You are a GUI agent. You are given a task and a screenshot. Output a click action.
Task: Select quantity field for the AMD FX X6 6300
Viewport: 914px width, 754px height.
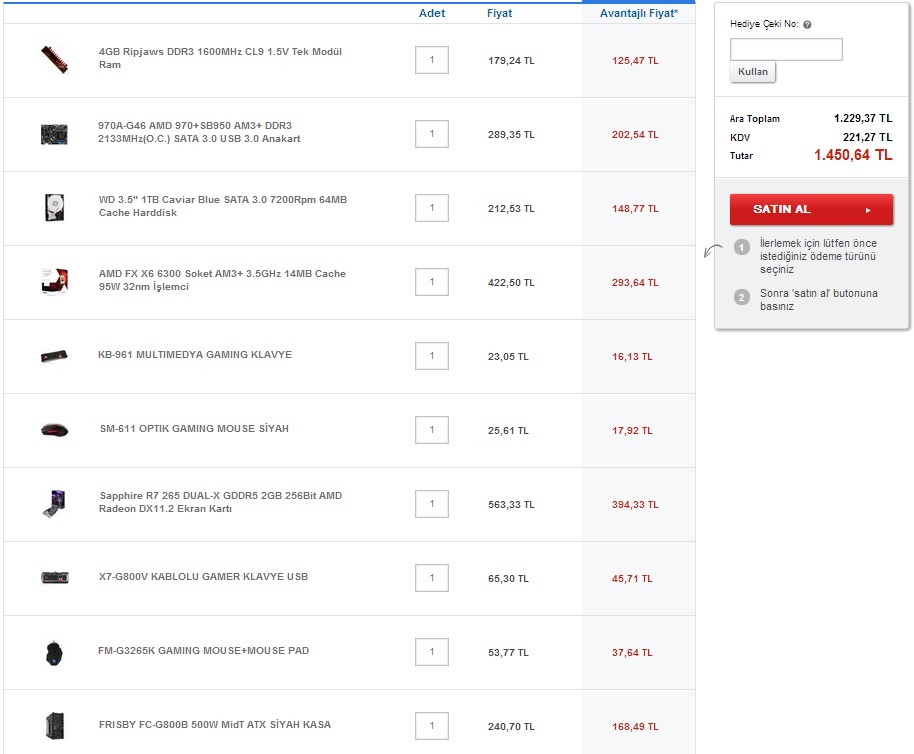(x=432, y=282)
